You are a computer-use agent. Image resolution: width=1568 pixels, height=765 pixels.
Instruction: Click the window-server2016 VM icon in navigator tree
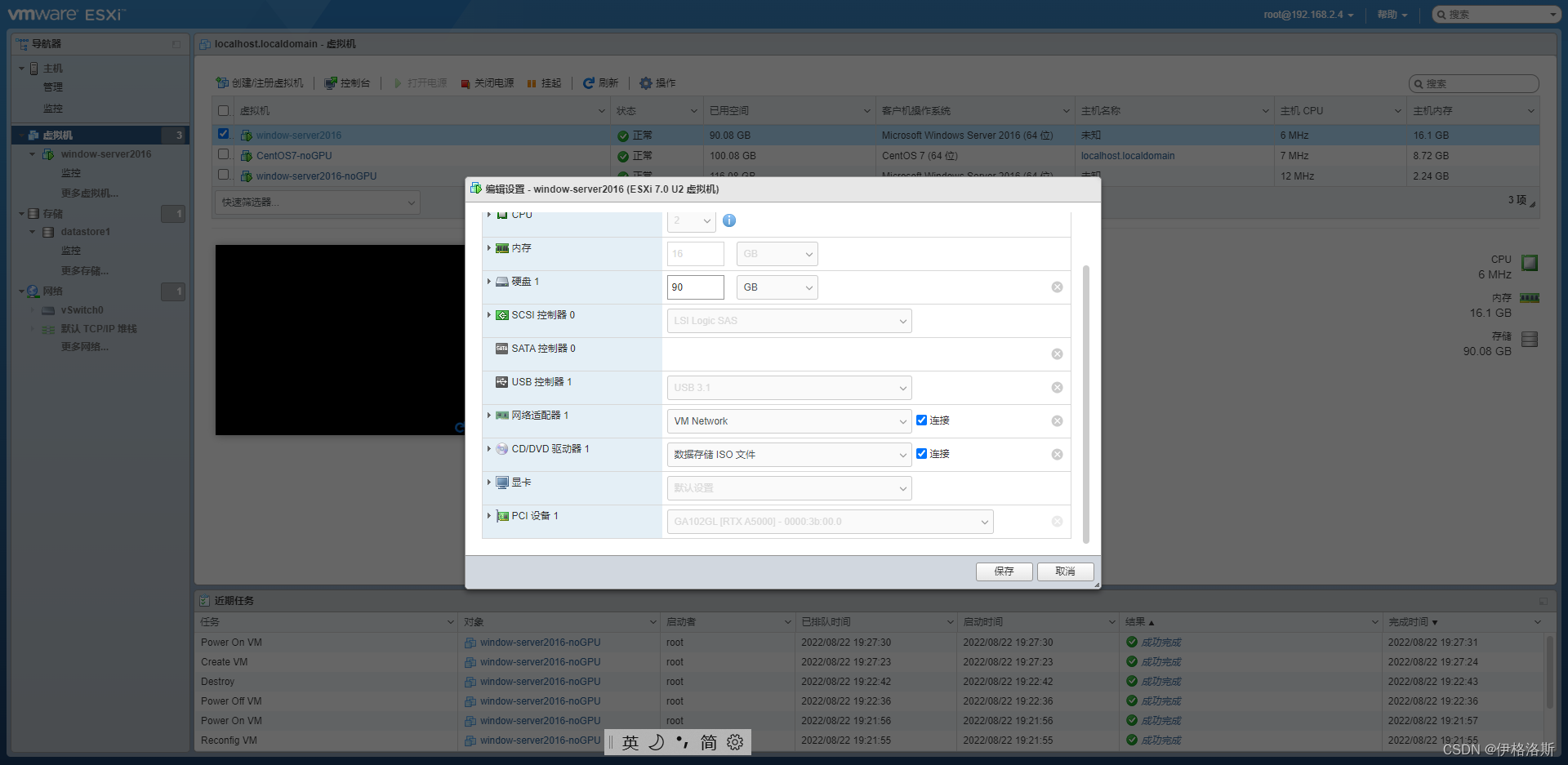48,154
